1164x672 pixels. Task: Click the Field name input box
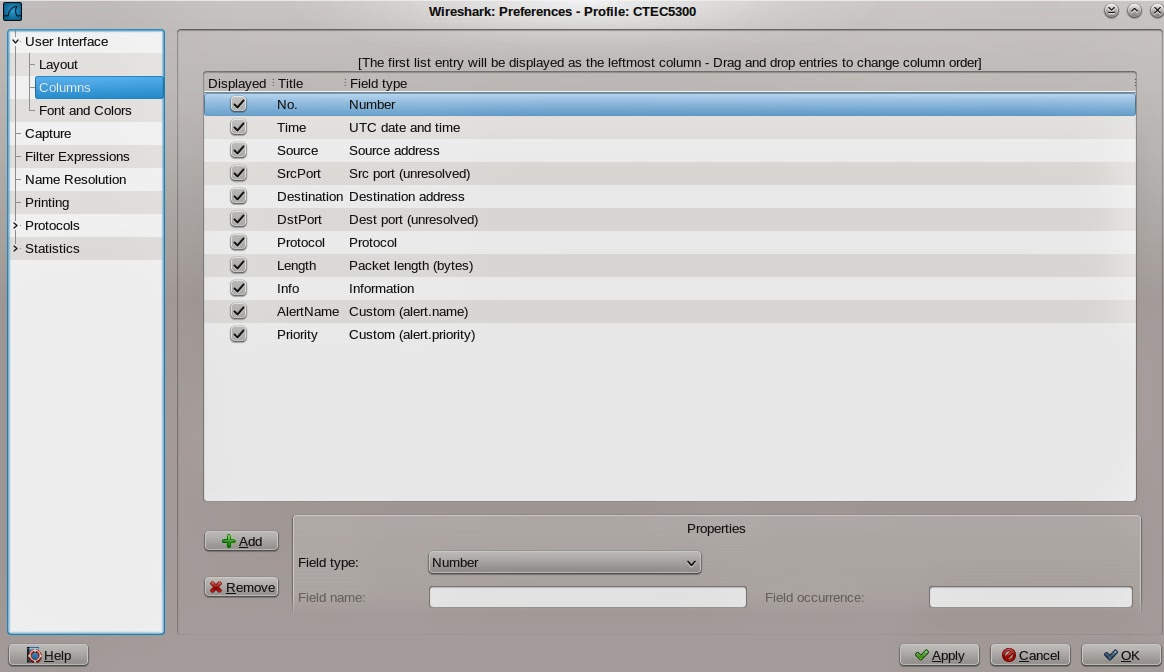tap(587, 597)
